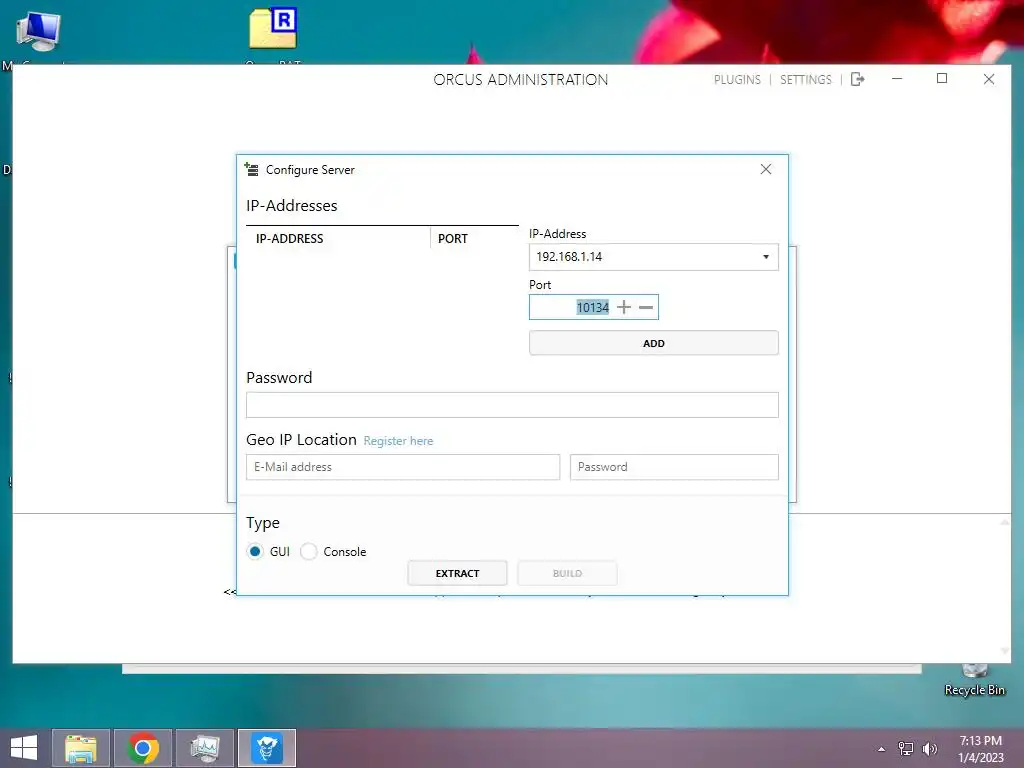The image size is (1024, 768).
Task: Focus the server Password field
Action: pos(512,405)
